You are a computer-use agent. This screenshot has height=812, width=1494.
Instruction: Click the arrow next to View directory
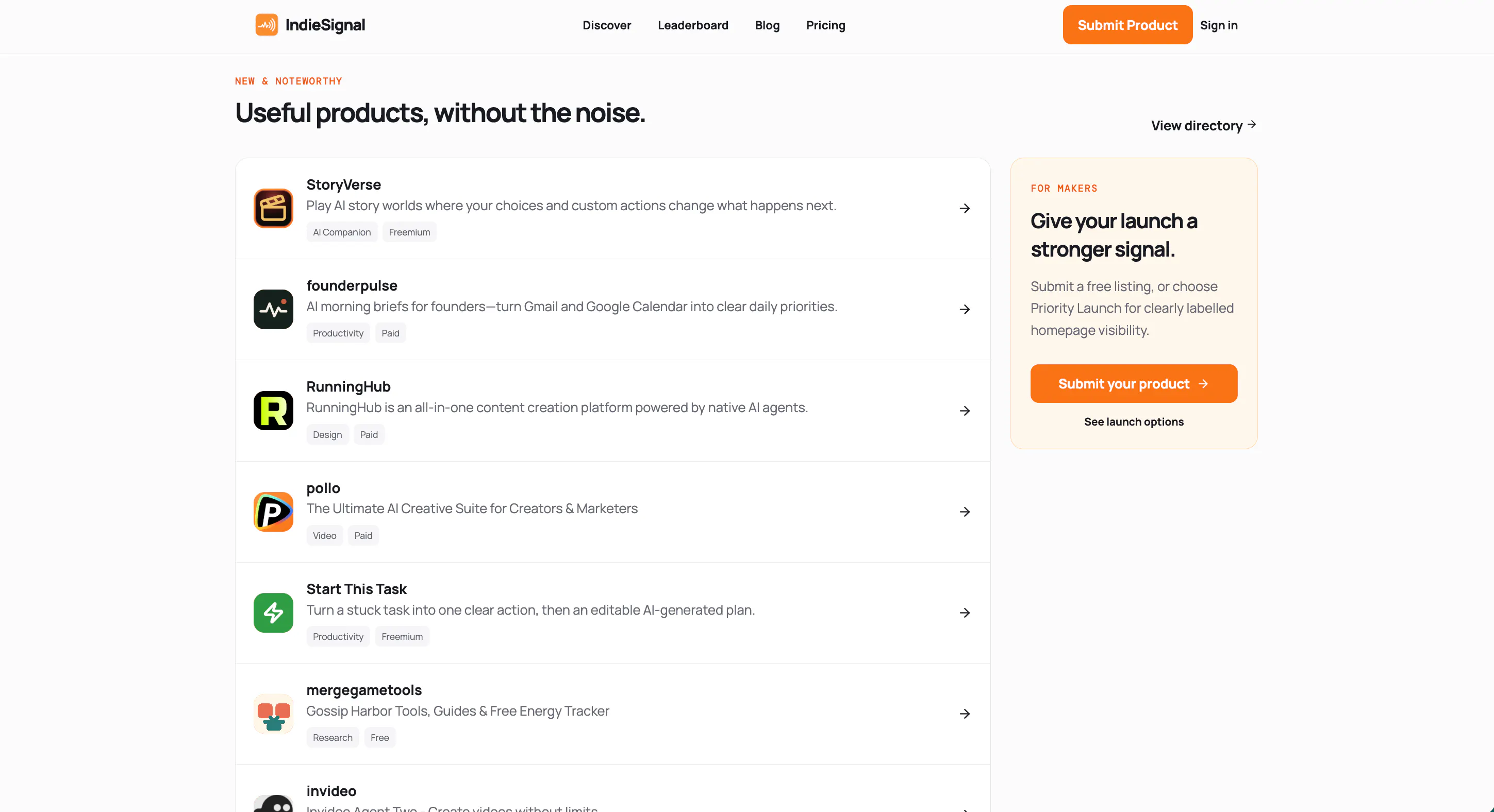[1252, 125]
